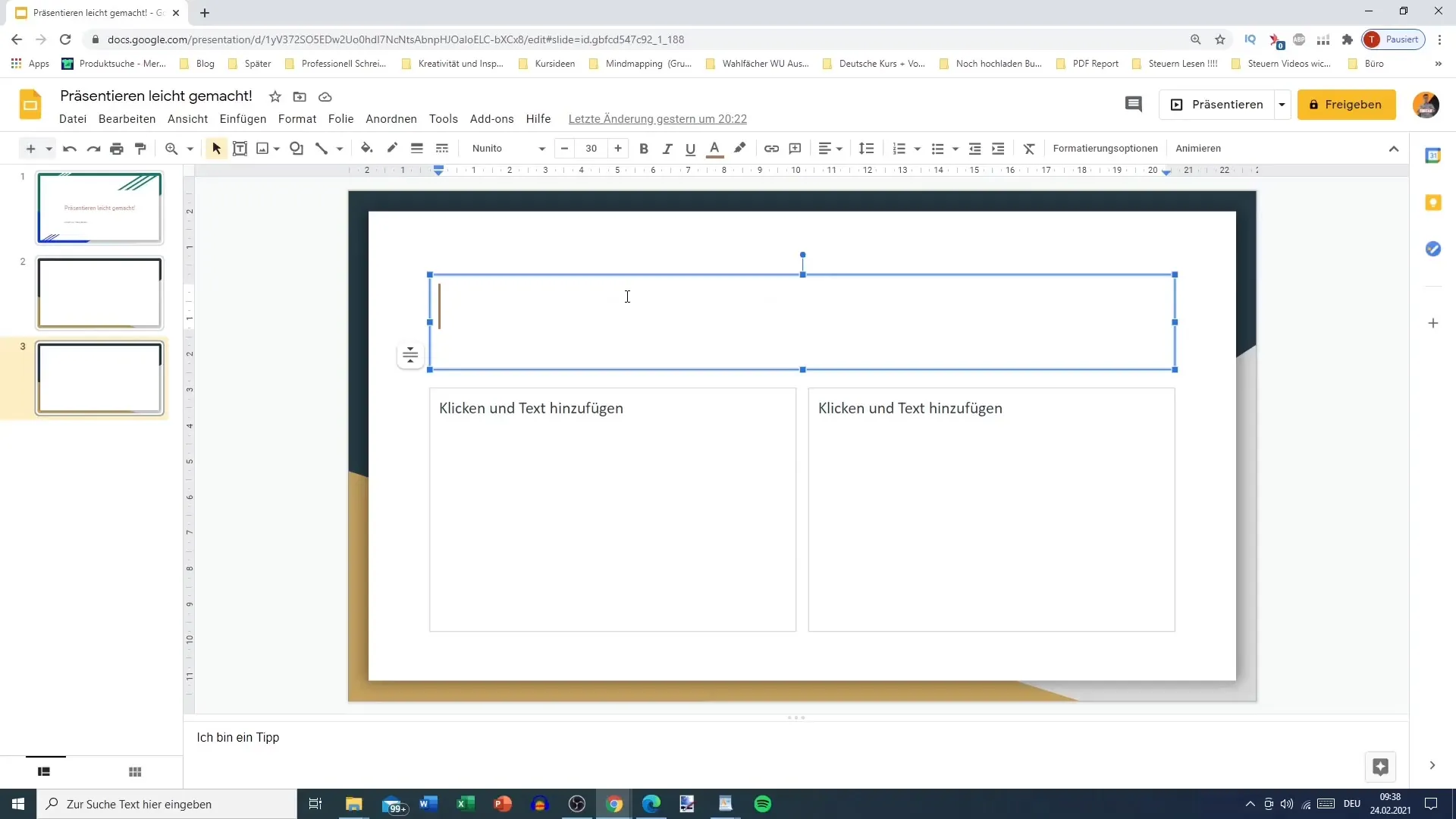Open Google Keep in side panel

pyautogui.click(x=1432, y=202)
